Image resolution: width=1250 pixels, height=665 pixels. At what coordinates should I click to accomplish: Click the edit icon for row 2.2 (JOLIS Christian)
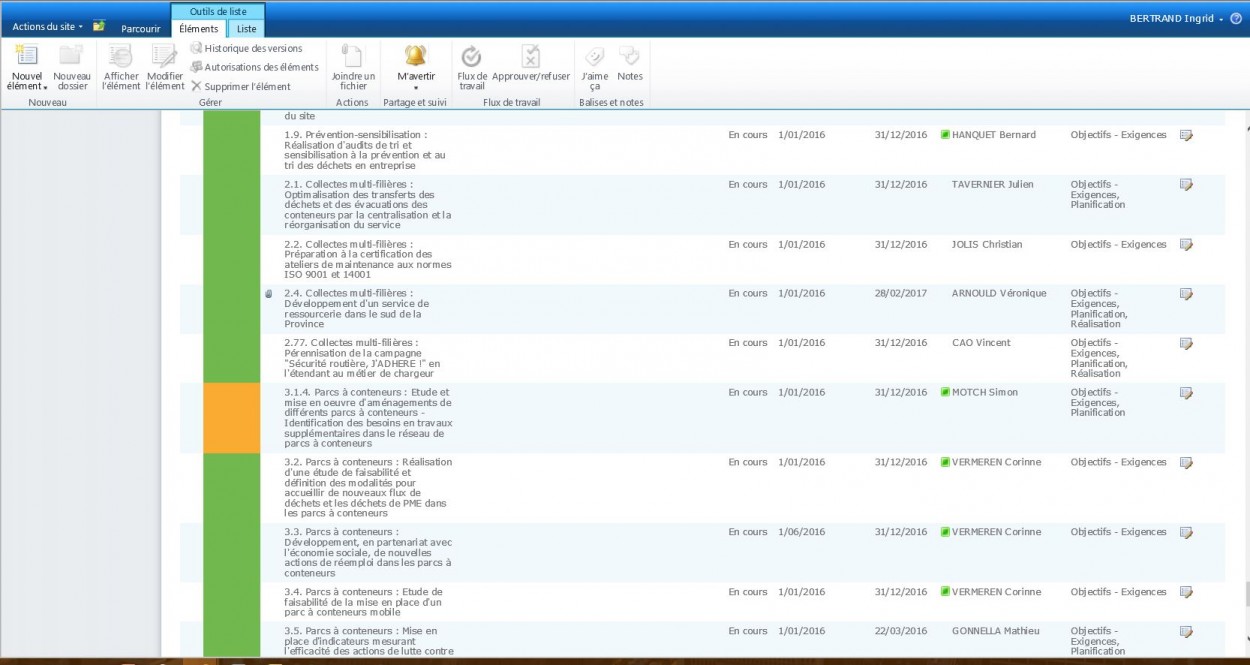(1186, 245)
